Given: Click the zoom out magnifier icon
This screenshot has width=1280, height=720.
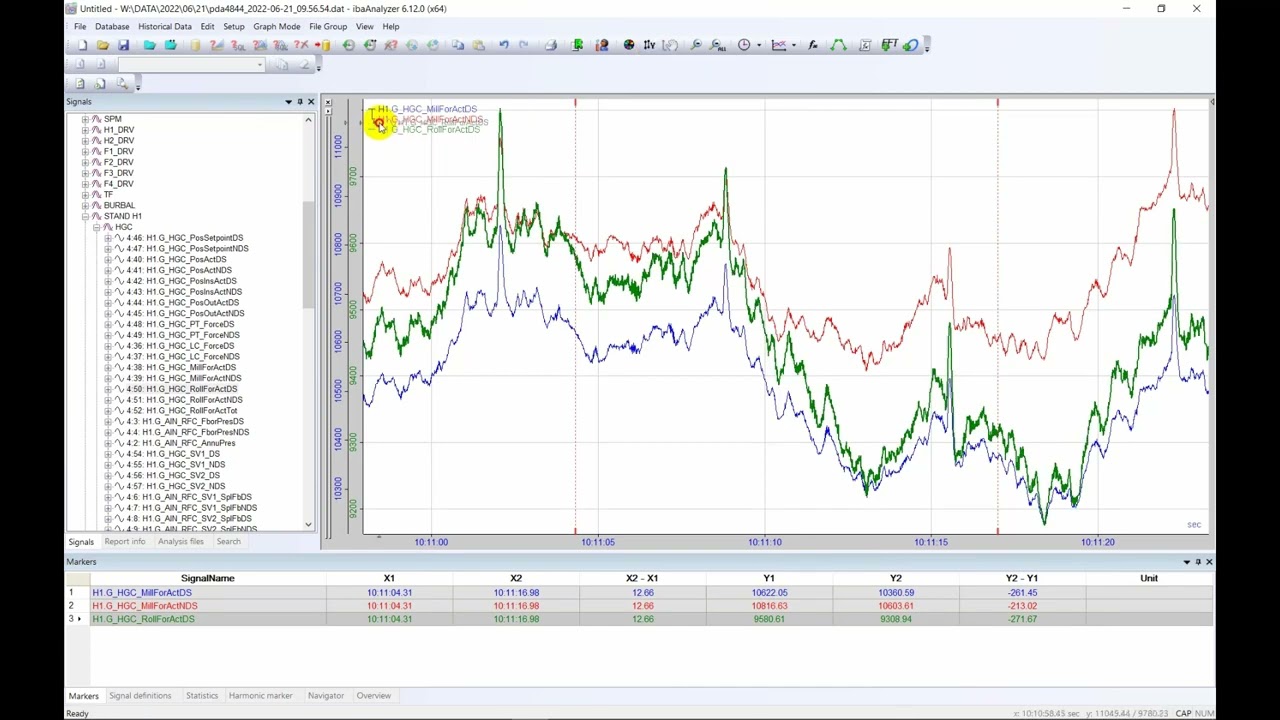Looking at the screenshot, I should pyautogui.click(x=696, y=45).
